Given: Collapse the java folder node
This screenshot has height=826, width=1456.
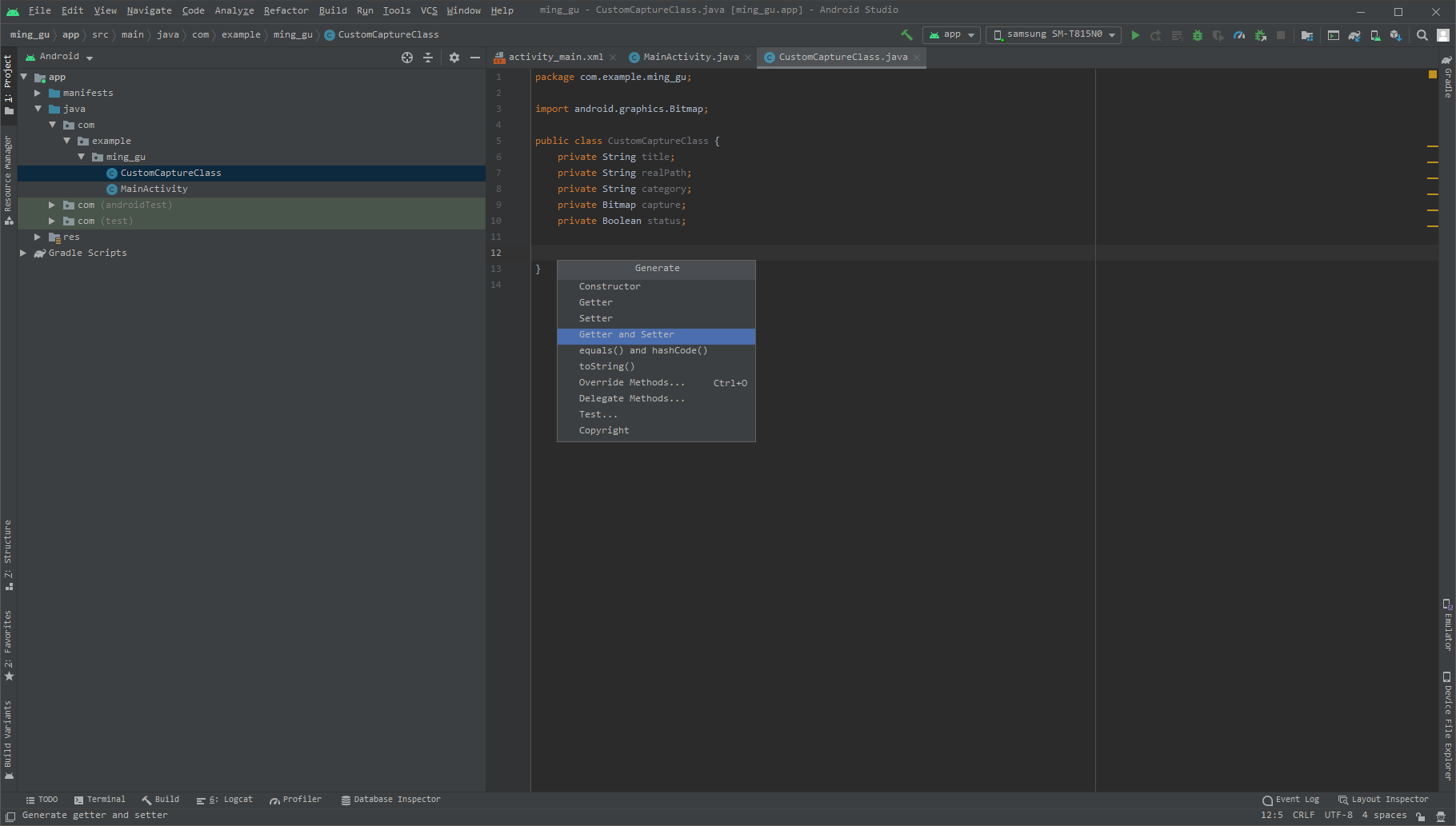Looking at the screenshot, I should 38,110.
